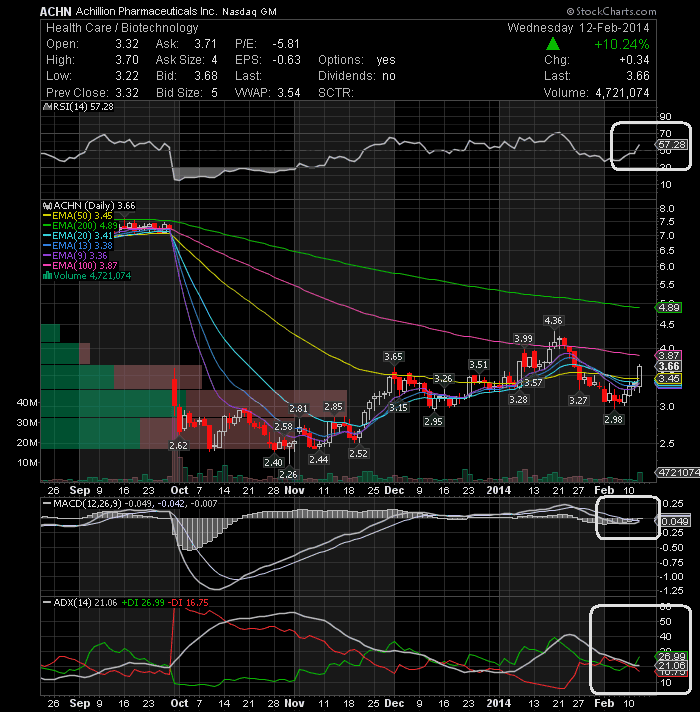Image resolution: width=700 pixels, height=712 pixels.
Task: Click the yellow 3.45 right-axis flag
Action: [x=669, y=378]
